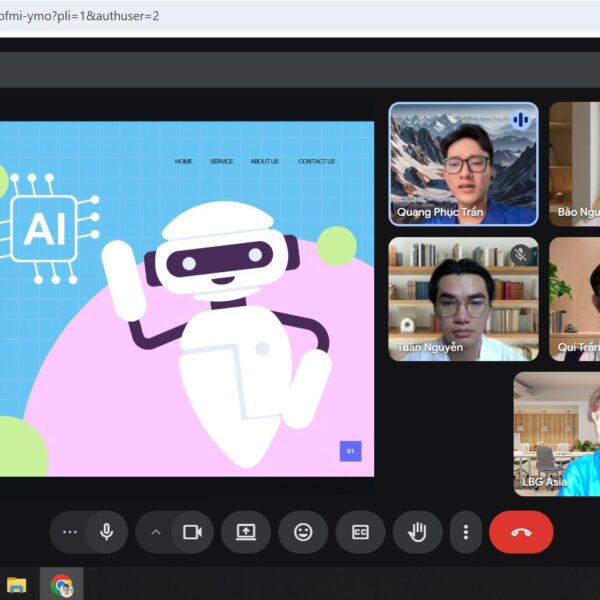This screenshot has width=600, height=600.
Task: Click the LBG Asia participant tile
Action: [557, 434]
